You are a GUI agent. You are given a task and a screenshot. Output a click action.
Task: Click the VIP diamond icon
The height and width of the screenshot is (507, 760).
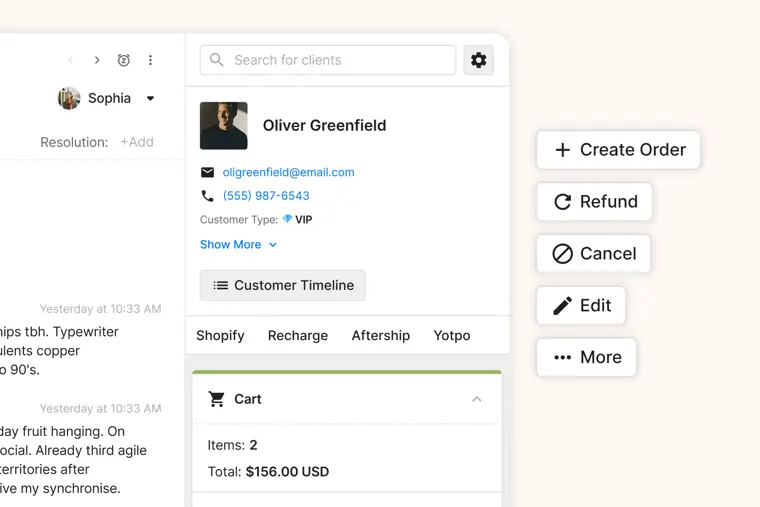(x=287, y=219)
